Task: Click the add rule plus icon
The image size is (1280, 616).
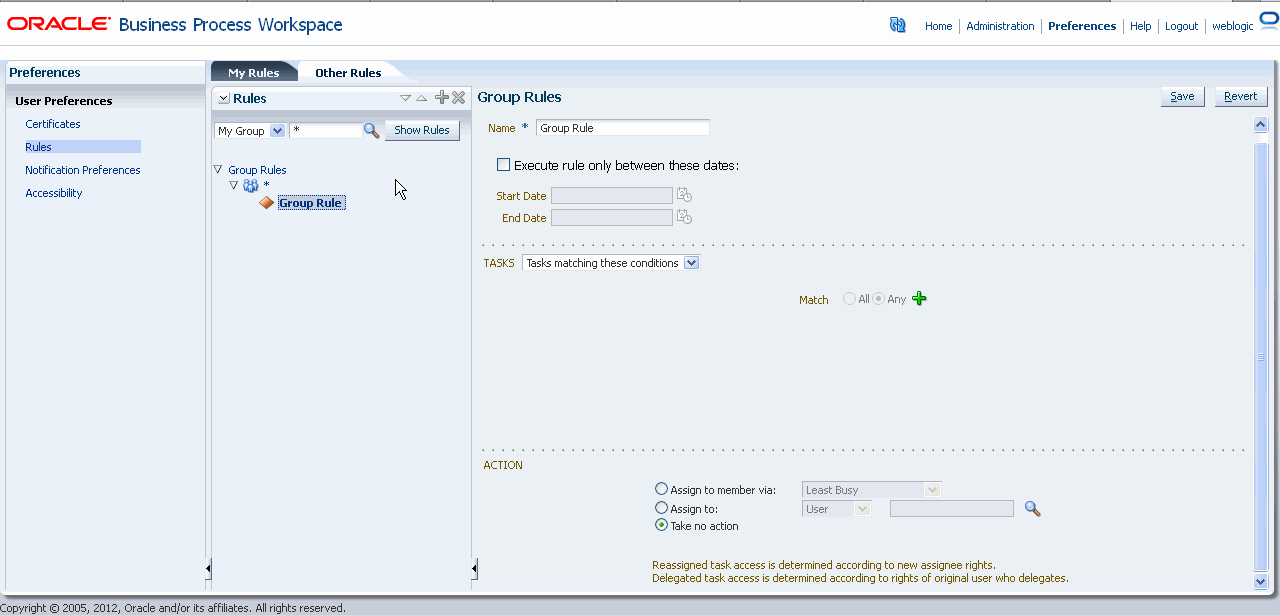Action: (442, 97)
